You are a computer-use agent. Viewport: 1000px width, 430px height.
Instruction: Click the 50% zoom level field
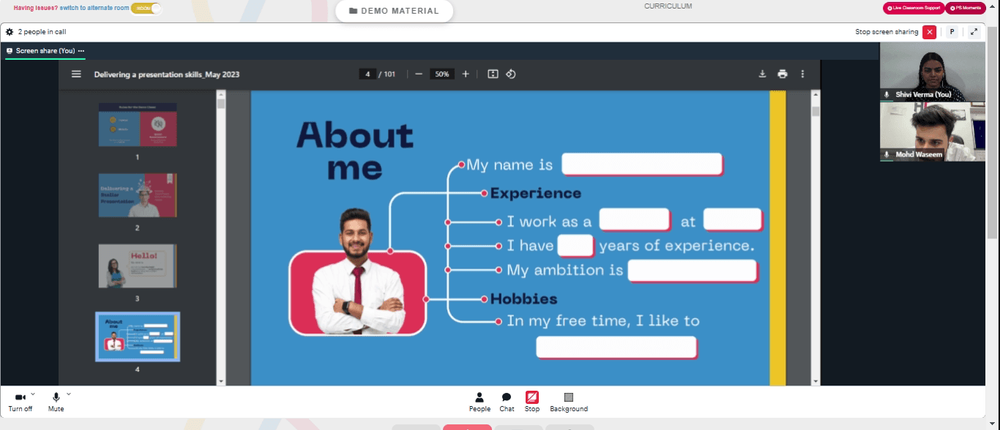(442, 74)
